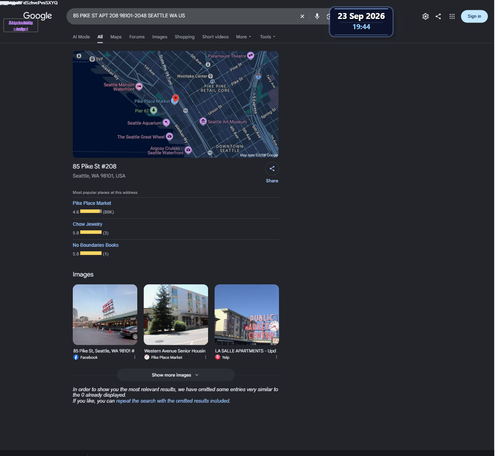Open the Pike Place Market link

point(92,203)
